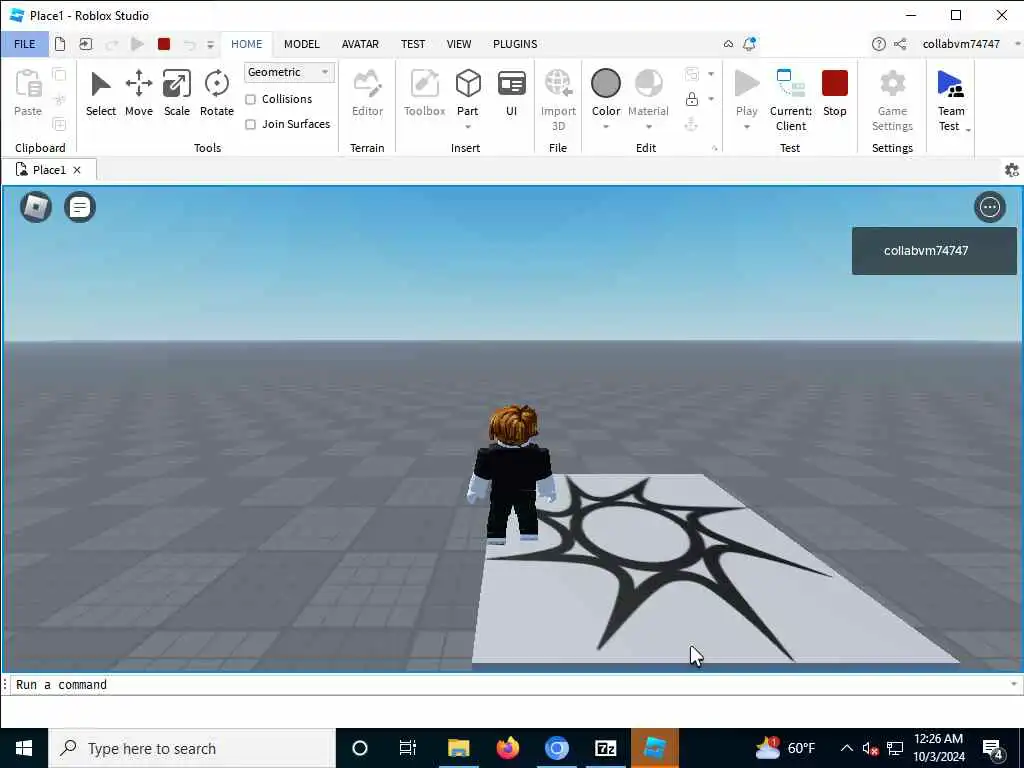
Task: Click the New file icon in quick access
Action: 60,44
